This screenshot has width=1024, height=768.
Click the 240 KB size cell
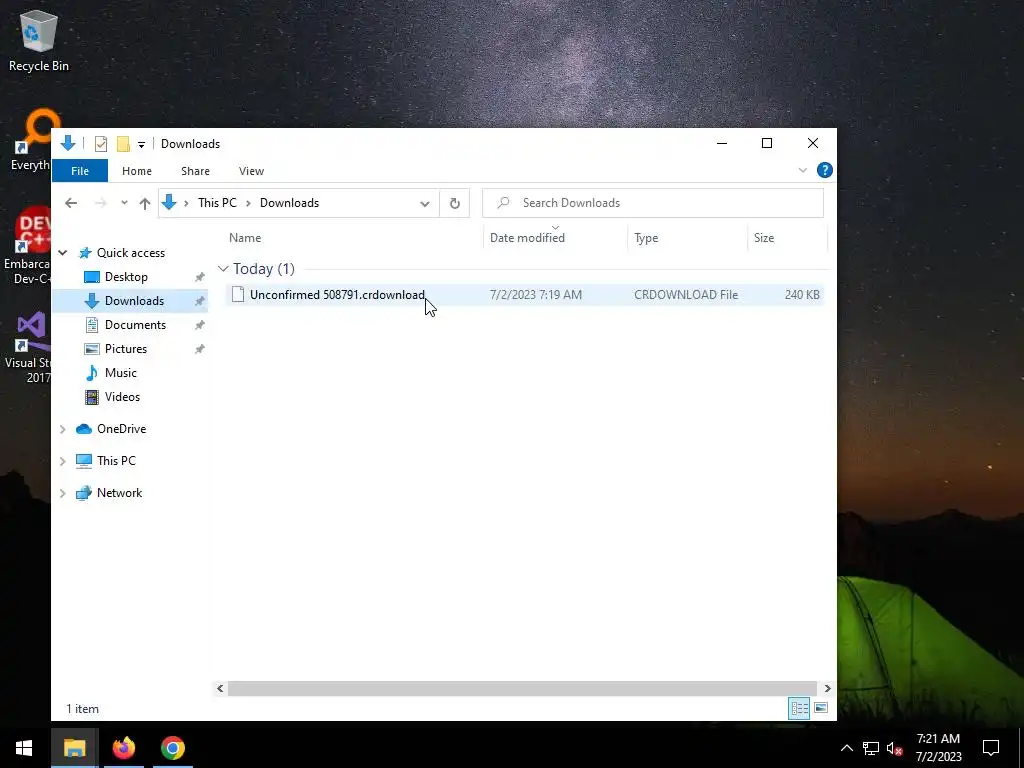pos(802,295)
